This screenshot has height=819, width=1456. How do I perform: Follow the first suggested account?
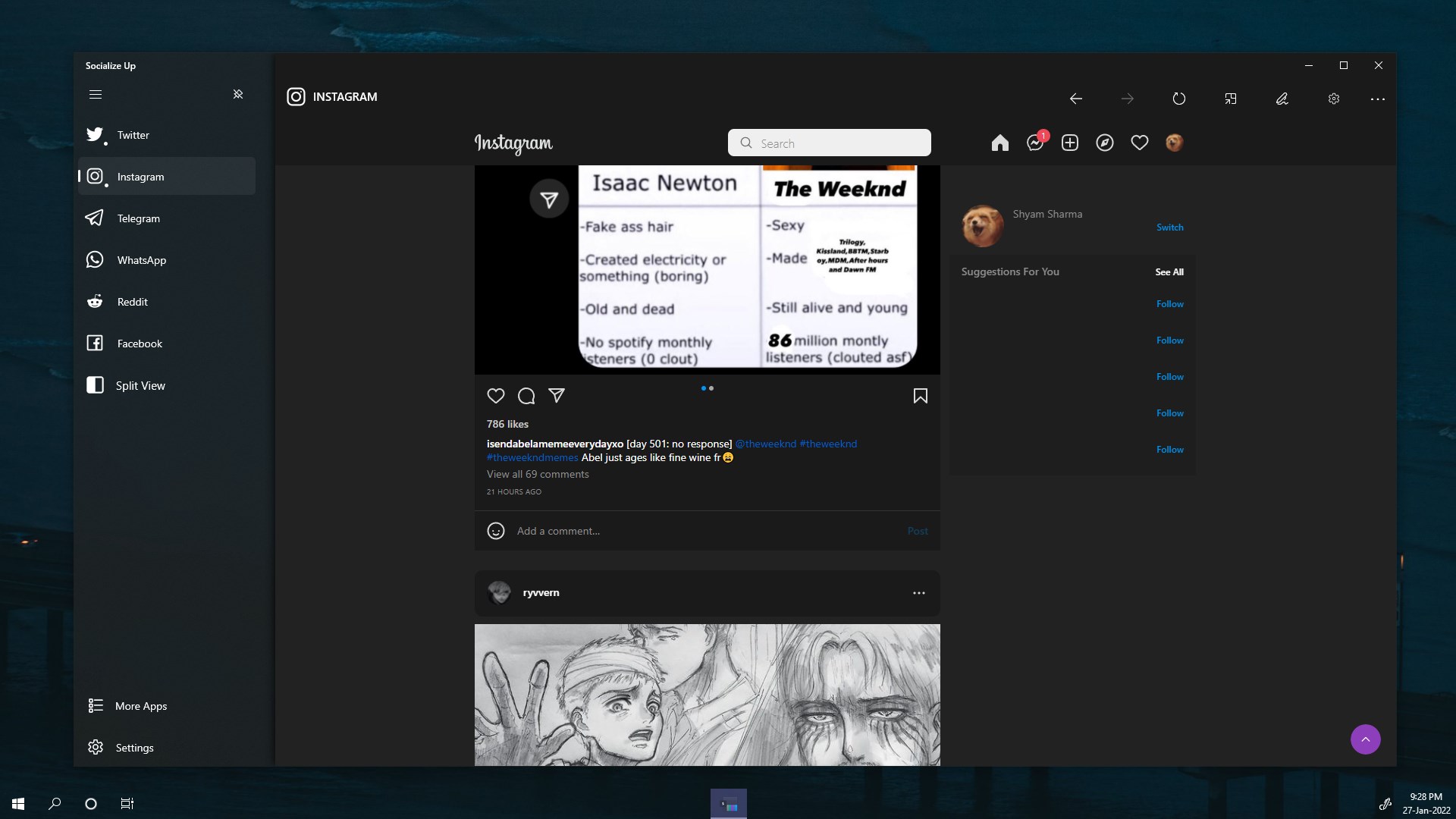(1169, 303)
